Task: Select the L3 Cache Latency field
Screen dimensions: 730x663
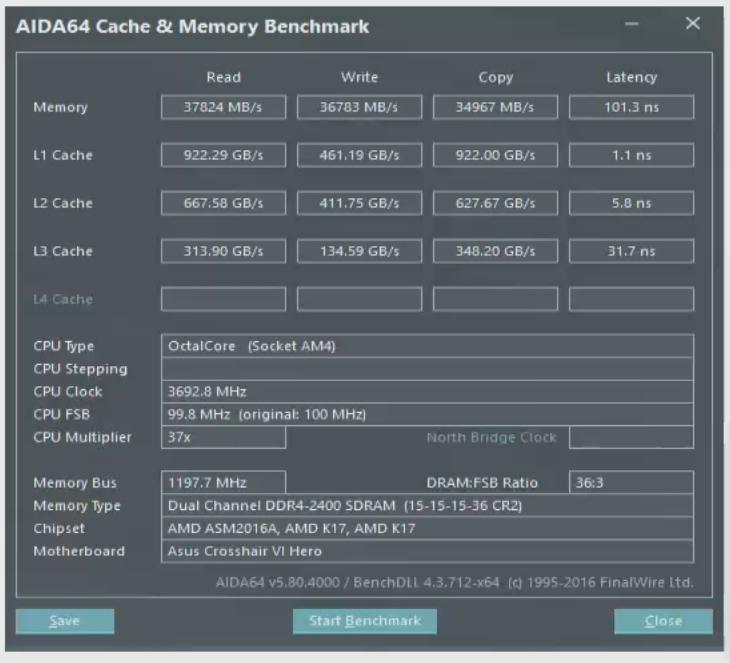Action: coord(631,251)
